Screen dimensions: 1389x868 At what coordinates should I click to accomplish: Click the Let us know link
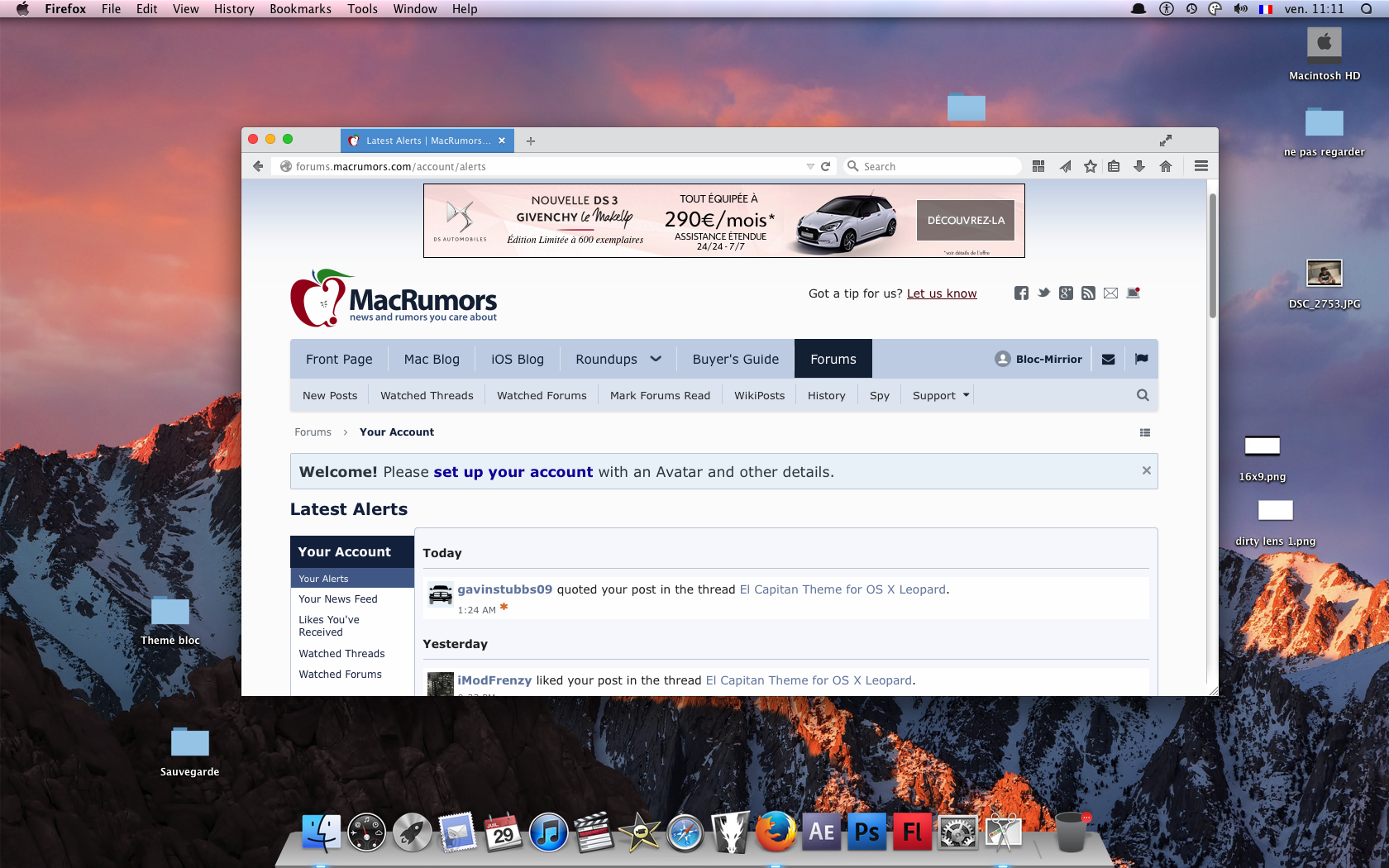[x=942, y=293]
